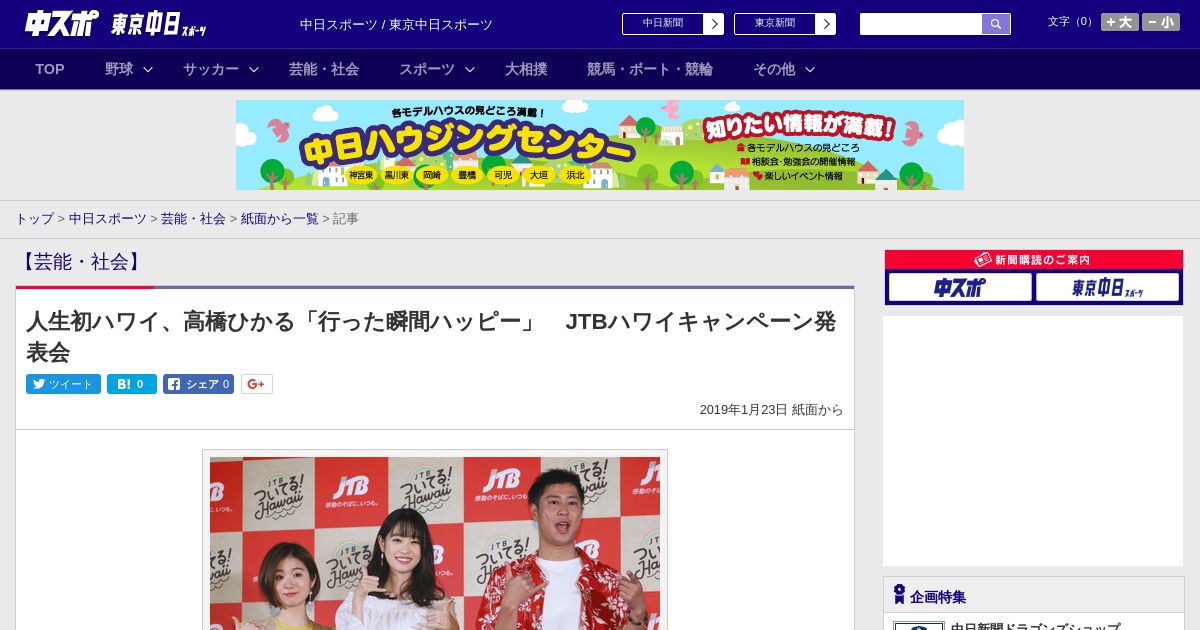Click the 中日新聞ドラゴンズショップ thumbnail

(919, 626)
